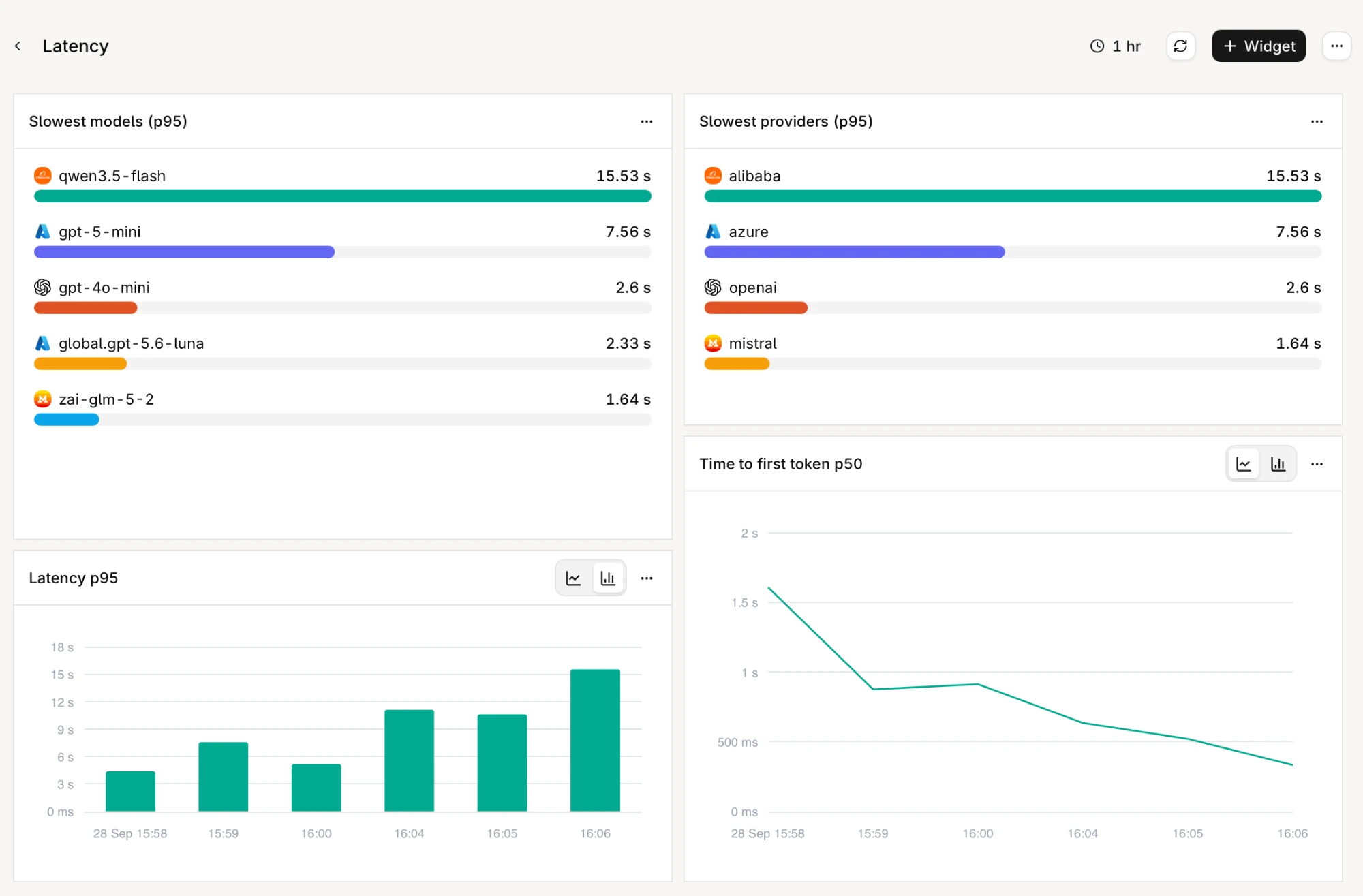Click the 28 Sep 15:58 bar in Latency p95

pyautogui.click(x=130, y=791)
